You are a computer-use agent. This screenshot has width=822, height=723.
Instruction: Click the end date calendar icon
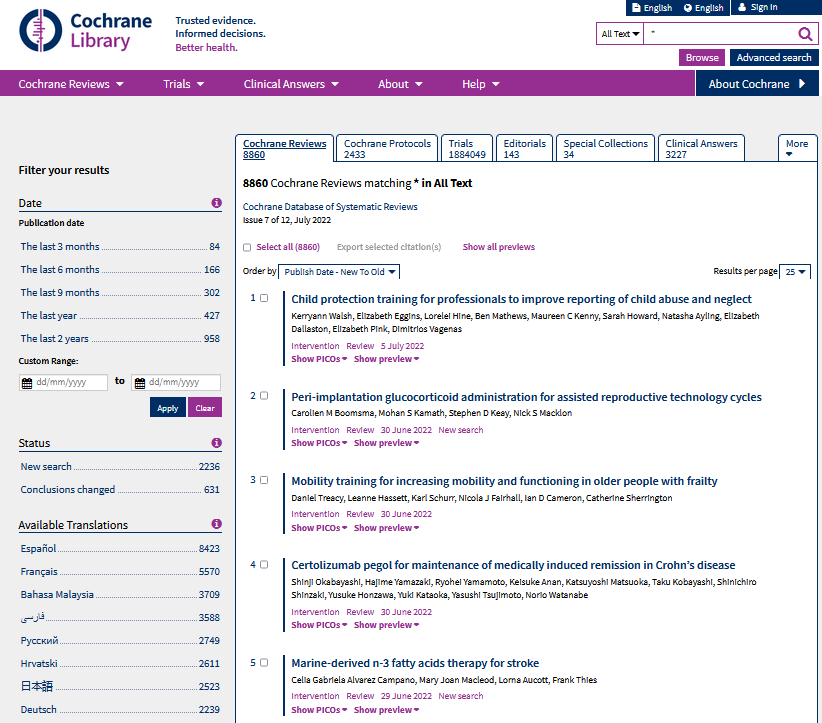(x=139, y=383)
